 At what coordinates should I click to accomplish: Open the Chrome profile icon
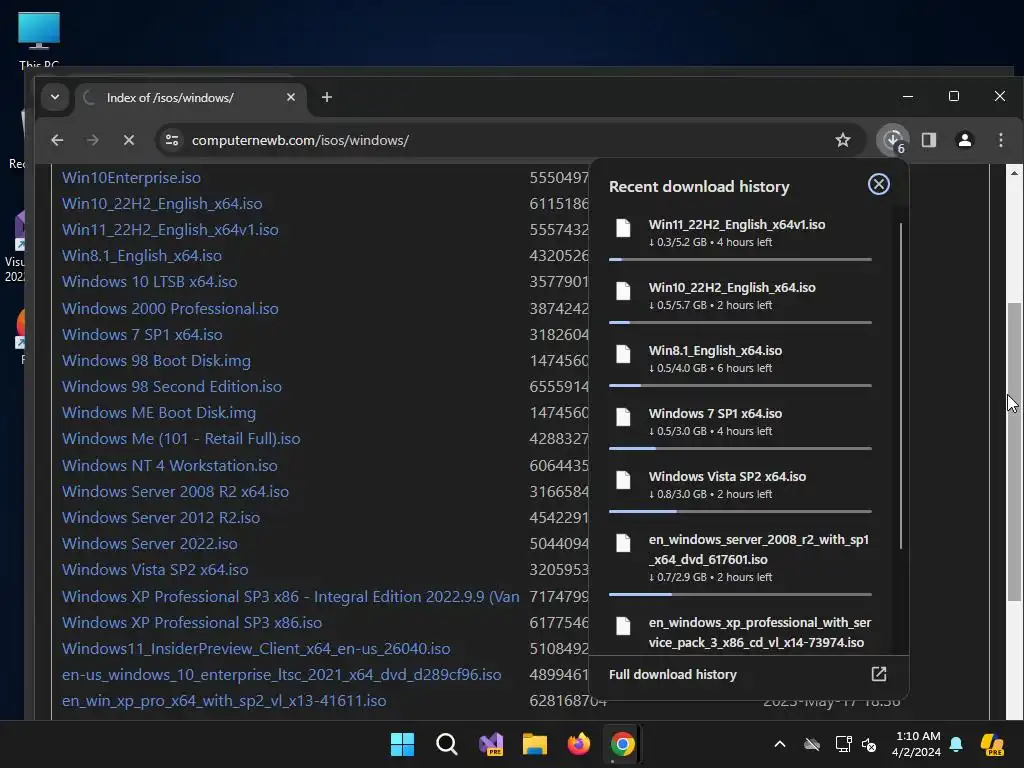tap(964, 140)
